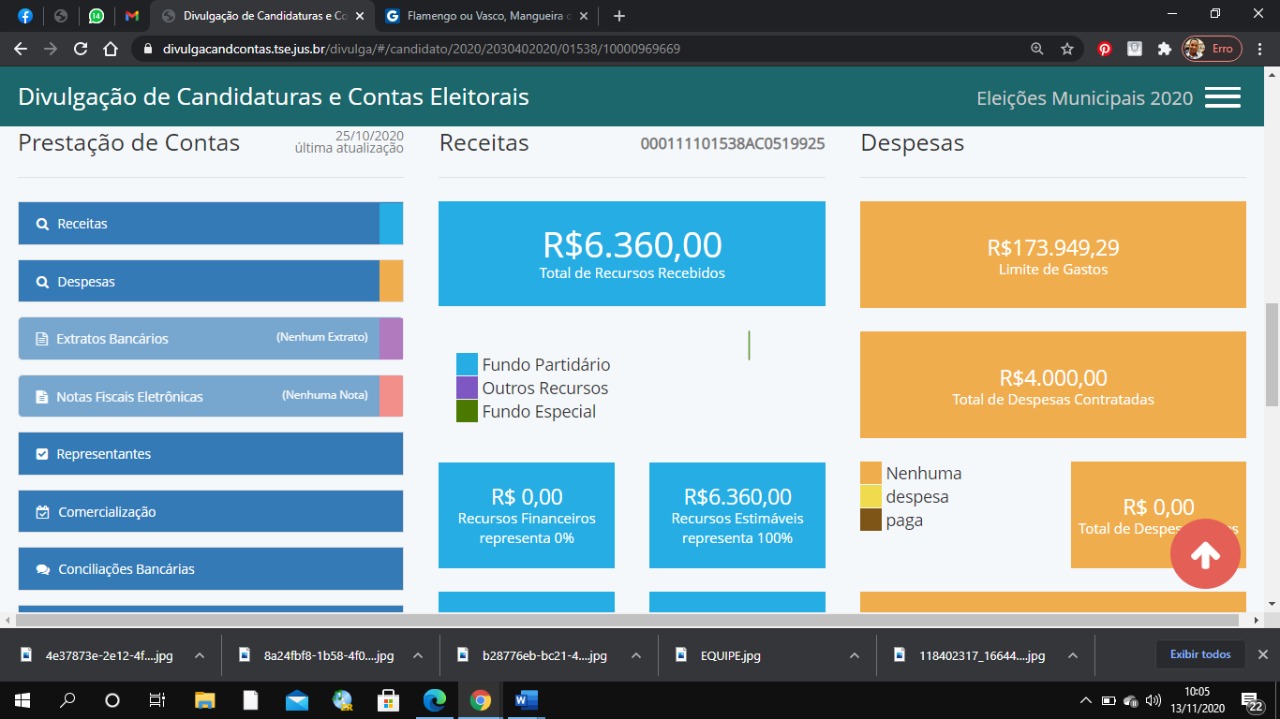The width and height of the screenshot is (1280, 719).
Task: Click the Home icon in browser toolbar
Action: [x=111, y=49]
